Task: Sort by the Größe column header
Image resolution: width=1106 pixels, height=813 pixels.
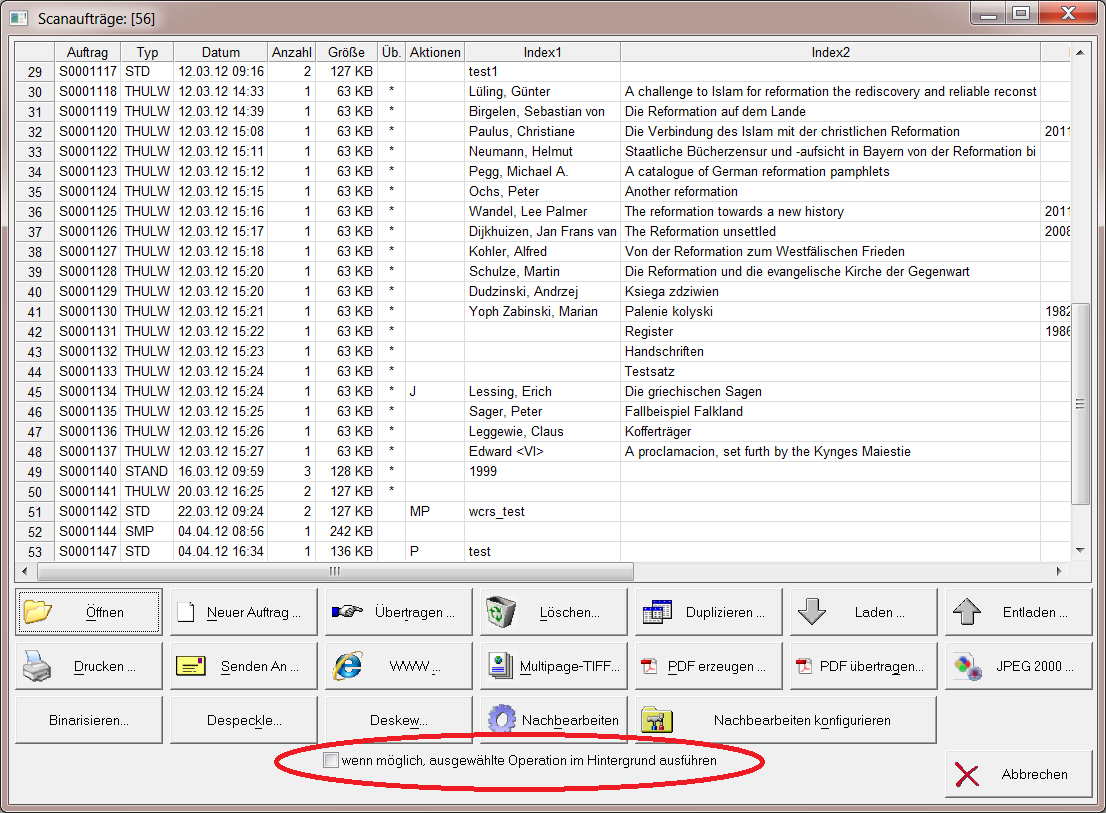Action: click(x=346, y=52)
